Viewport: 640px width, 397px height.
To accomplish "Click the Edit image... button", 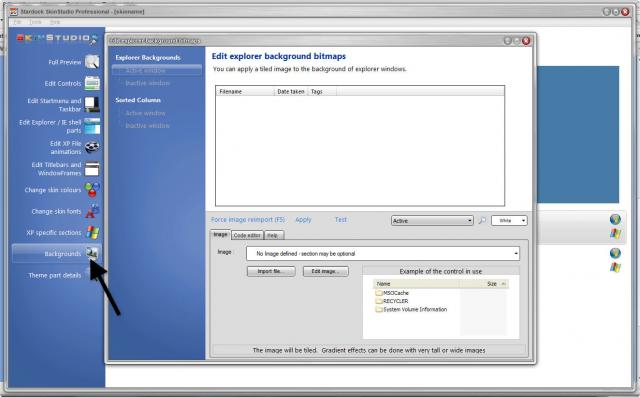I will 326,271.
